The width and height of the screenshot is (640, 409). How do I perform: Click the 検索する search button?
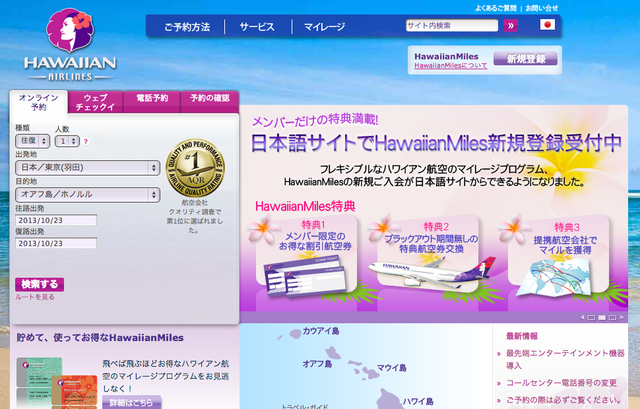40,284
